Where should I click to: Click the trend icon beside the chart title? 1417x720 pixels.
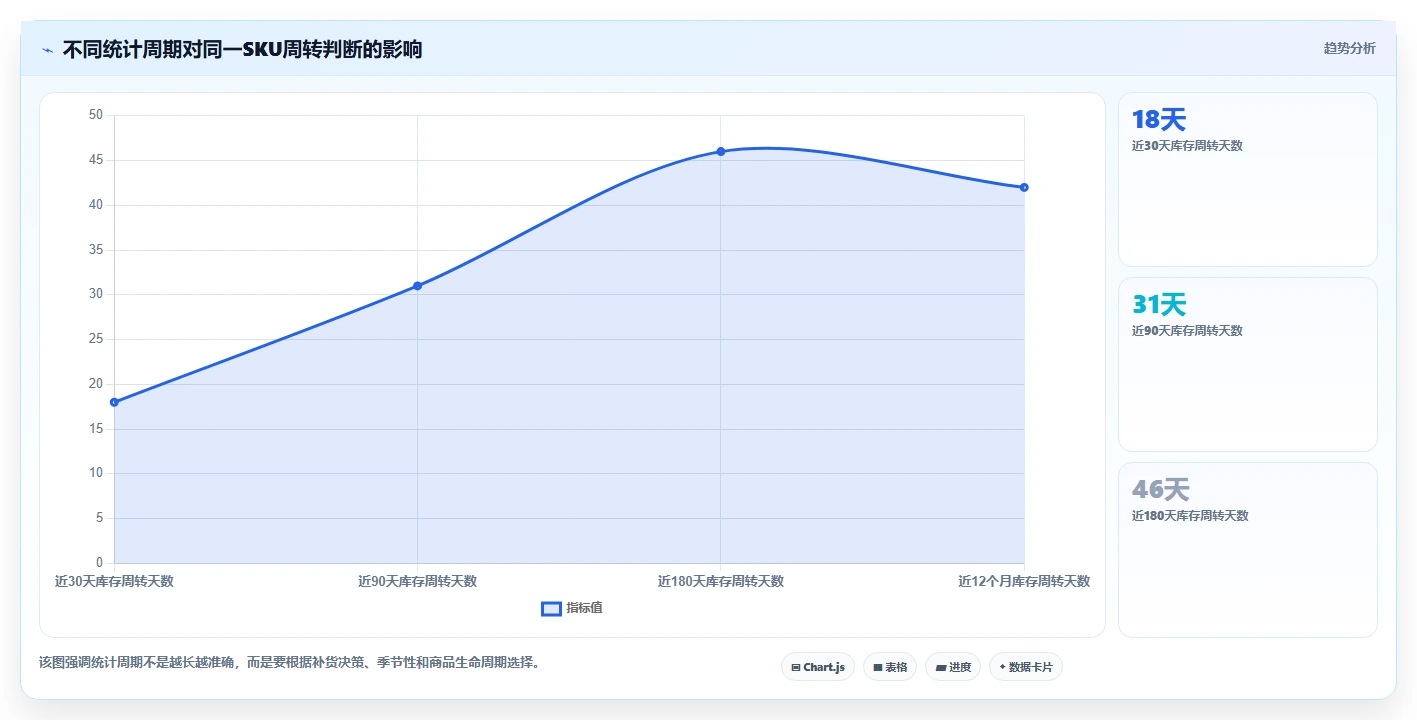(47, 49)
